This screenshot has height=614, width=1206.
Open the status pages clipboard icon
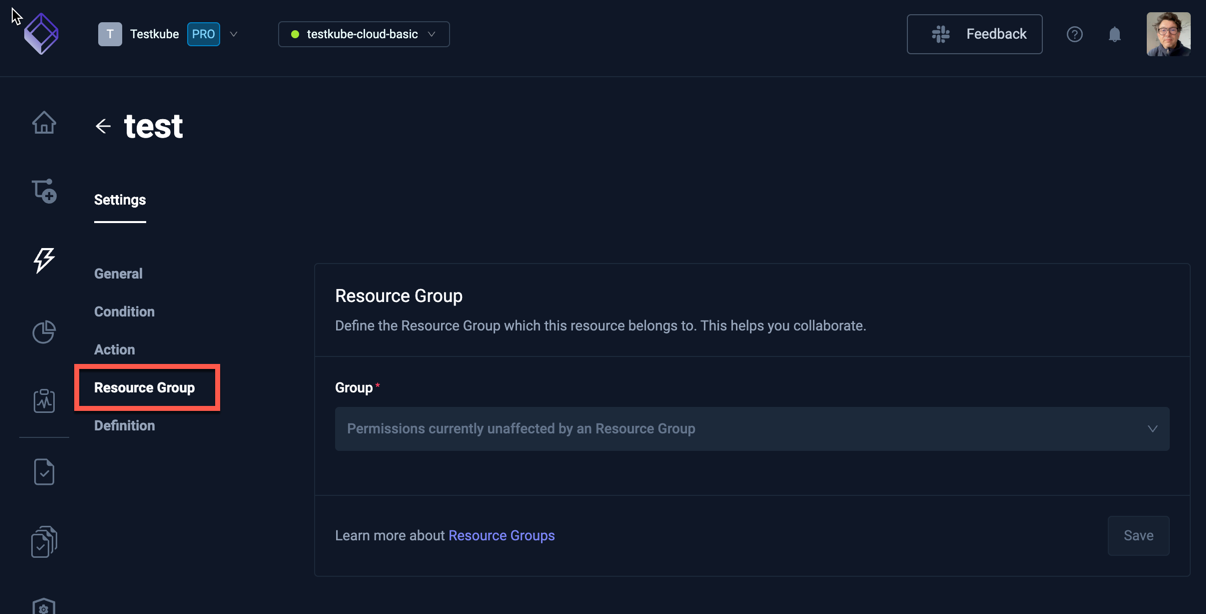(44, 400)
